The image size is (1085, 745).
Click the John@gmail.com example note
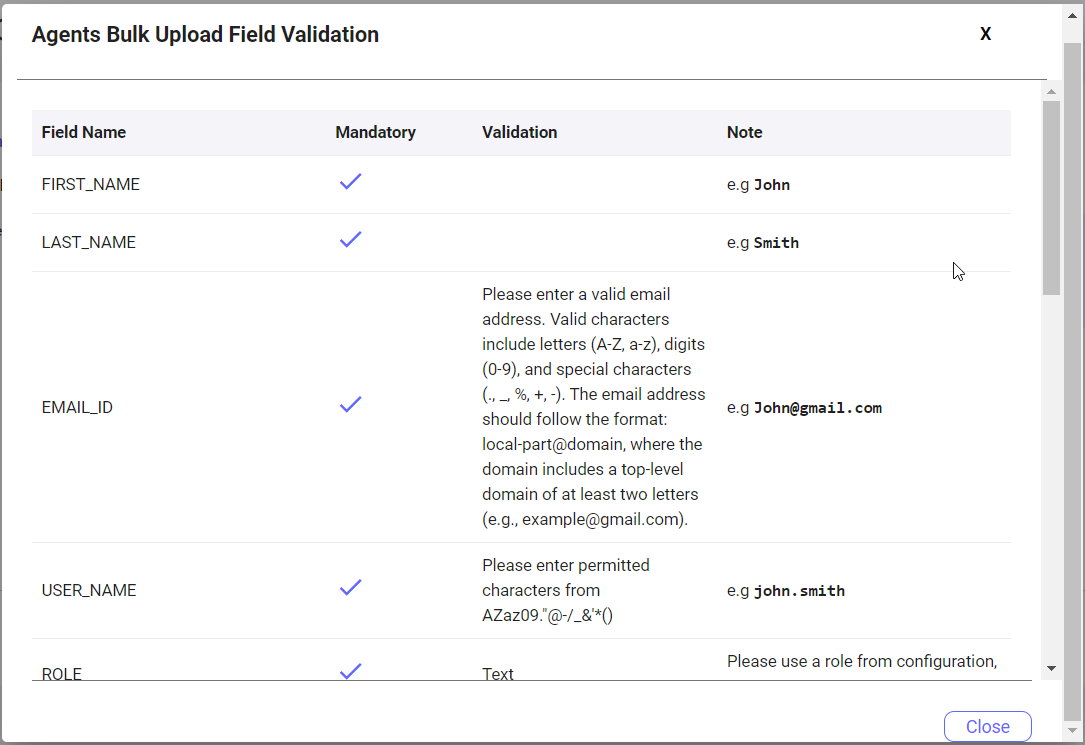(817, 408)
